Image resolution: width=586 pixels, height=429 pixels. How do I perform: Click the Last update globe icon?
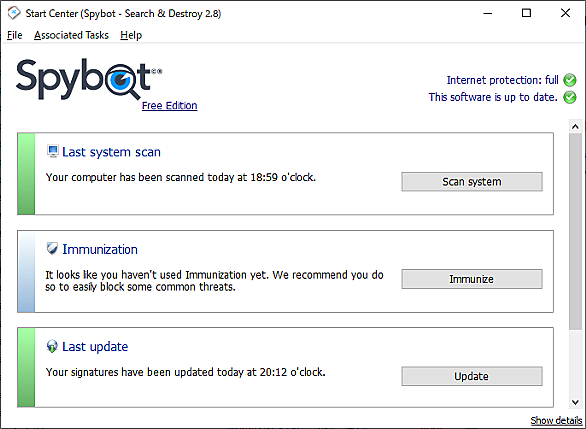coord(52,346)
